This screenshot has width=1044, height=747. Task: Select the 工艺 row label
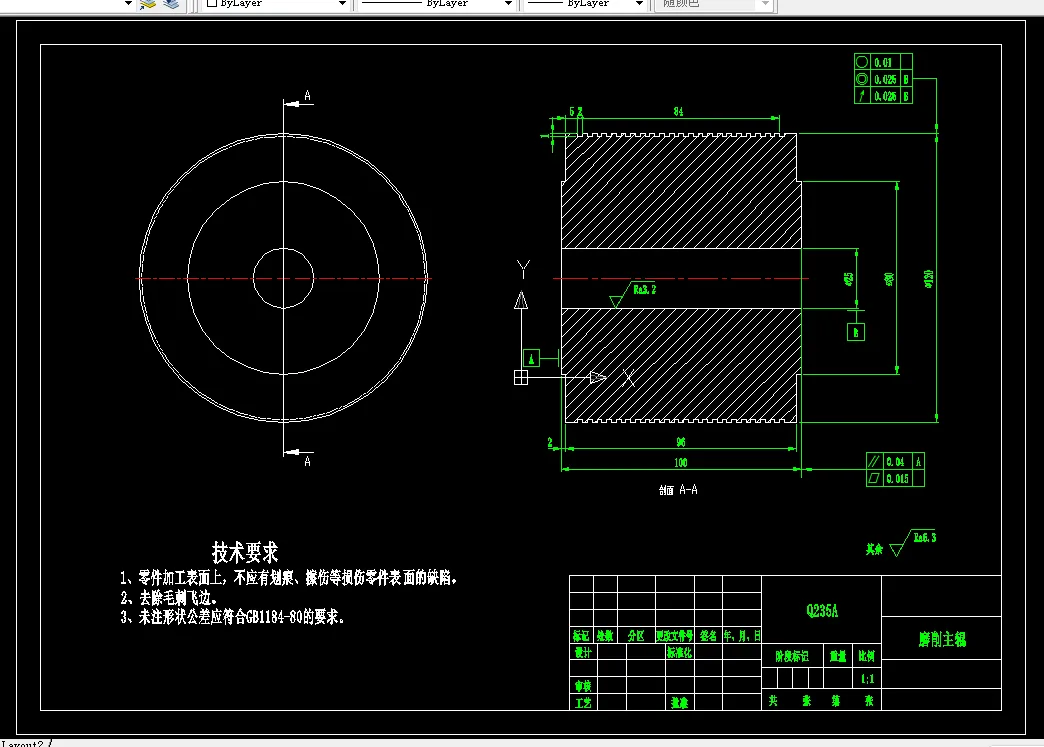(x=583, y=702)
